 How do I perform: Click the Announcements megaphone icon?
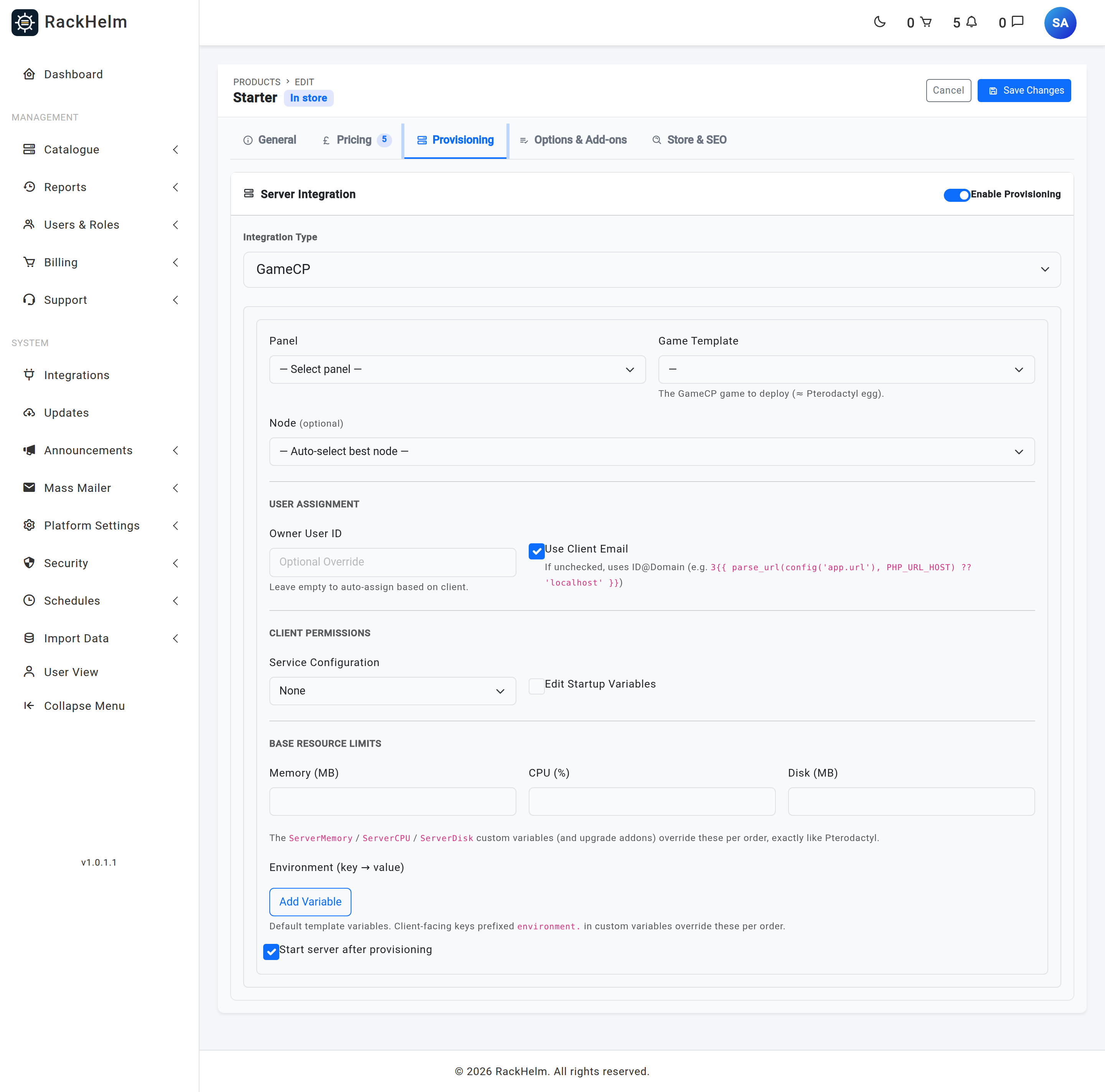point(29,450)
